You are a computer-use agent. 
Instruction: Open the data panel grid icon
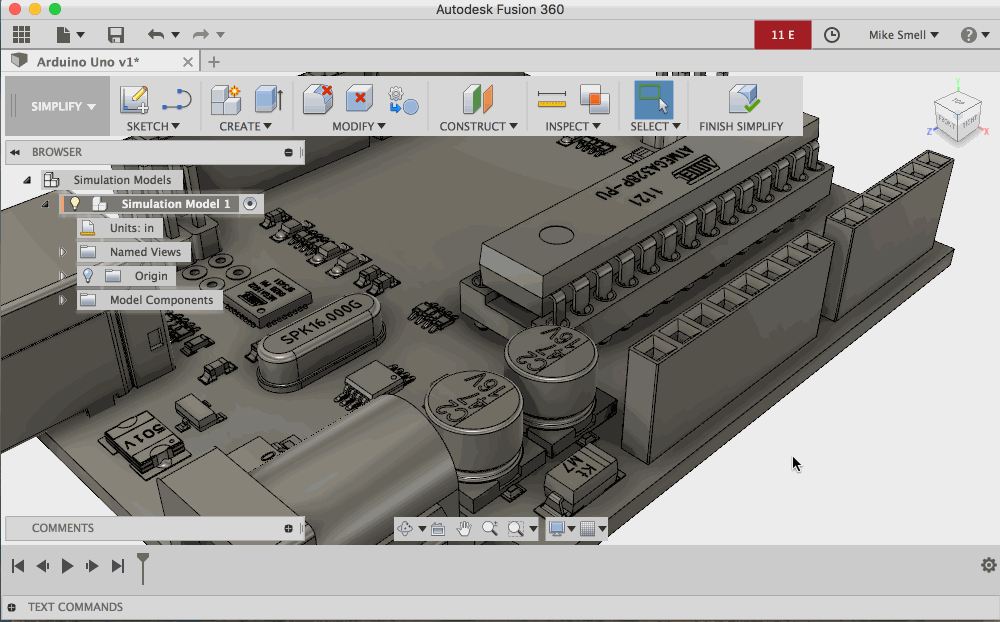pos(21,35)
